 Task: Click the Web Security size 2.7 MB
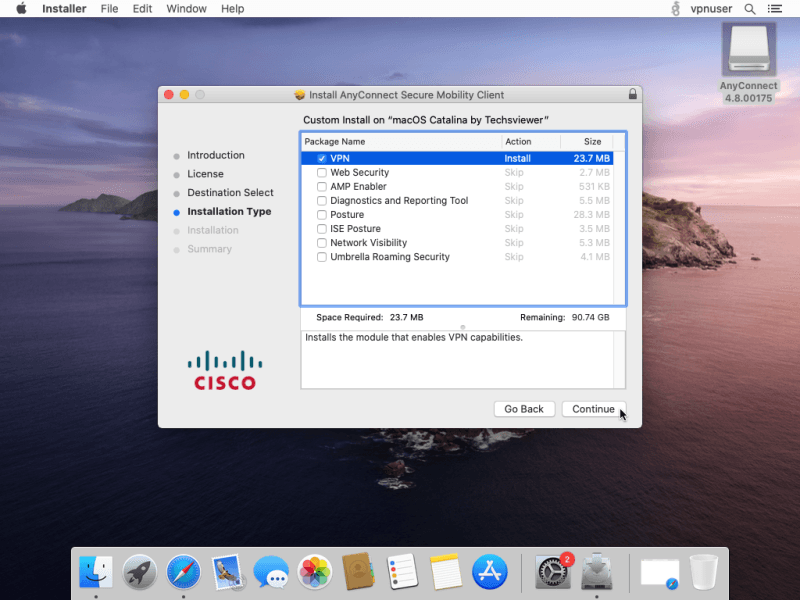(x=594, y=172)
